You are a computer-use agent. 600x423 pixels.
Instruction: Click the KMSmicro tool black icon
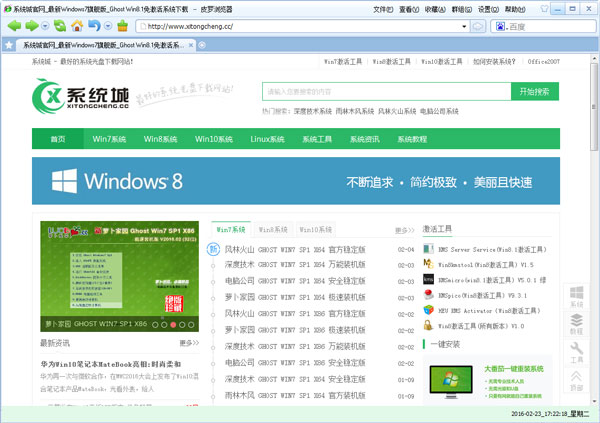(x=428, y=279)
